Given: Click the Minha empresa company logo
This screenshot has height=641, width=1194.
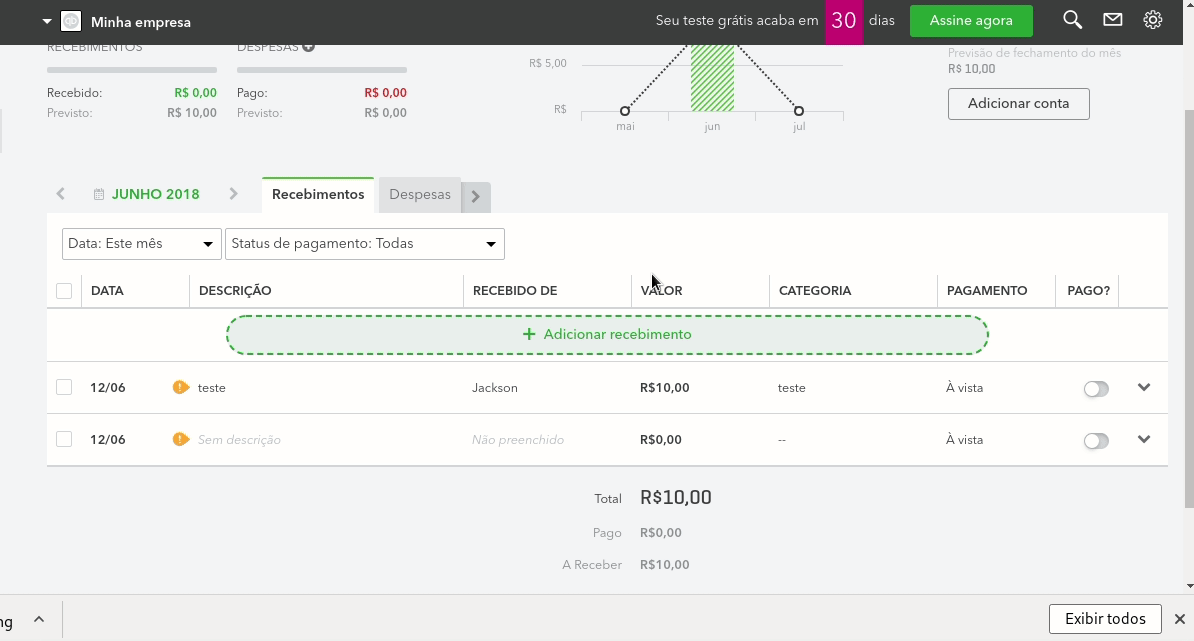Looking at the screenshot, I should 70,19.
